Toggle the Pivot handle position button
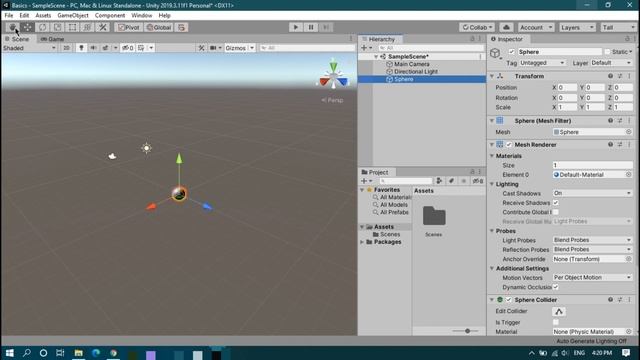Screen dimensions: 640x360 click(x=128, y=27)
